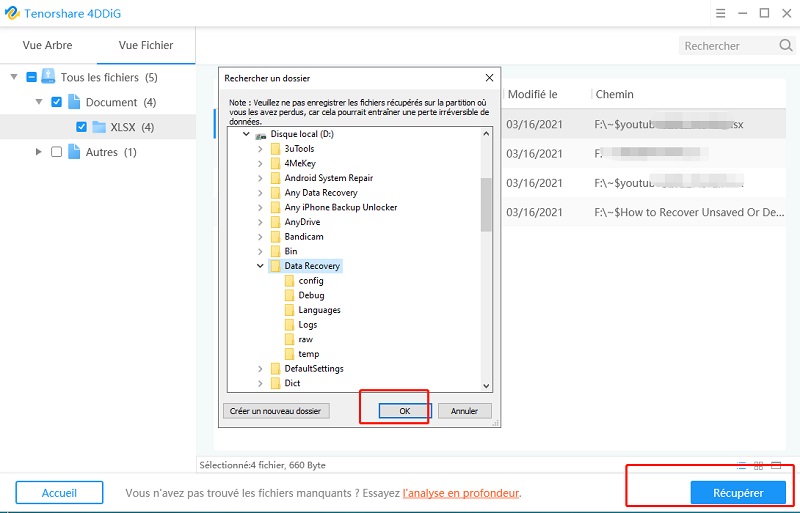Select XLSX (4) tree label

click(132, 127)
